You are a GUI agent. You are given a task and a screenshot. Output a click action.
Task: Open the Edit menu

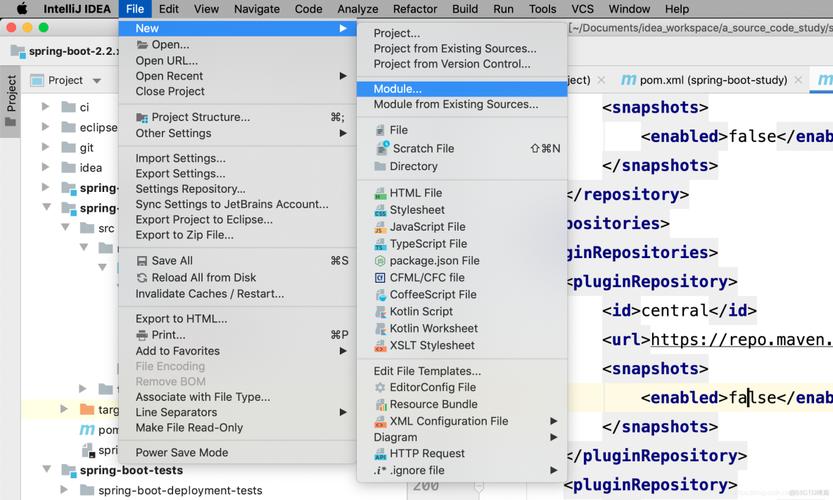169,9
